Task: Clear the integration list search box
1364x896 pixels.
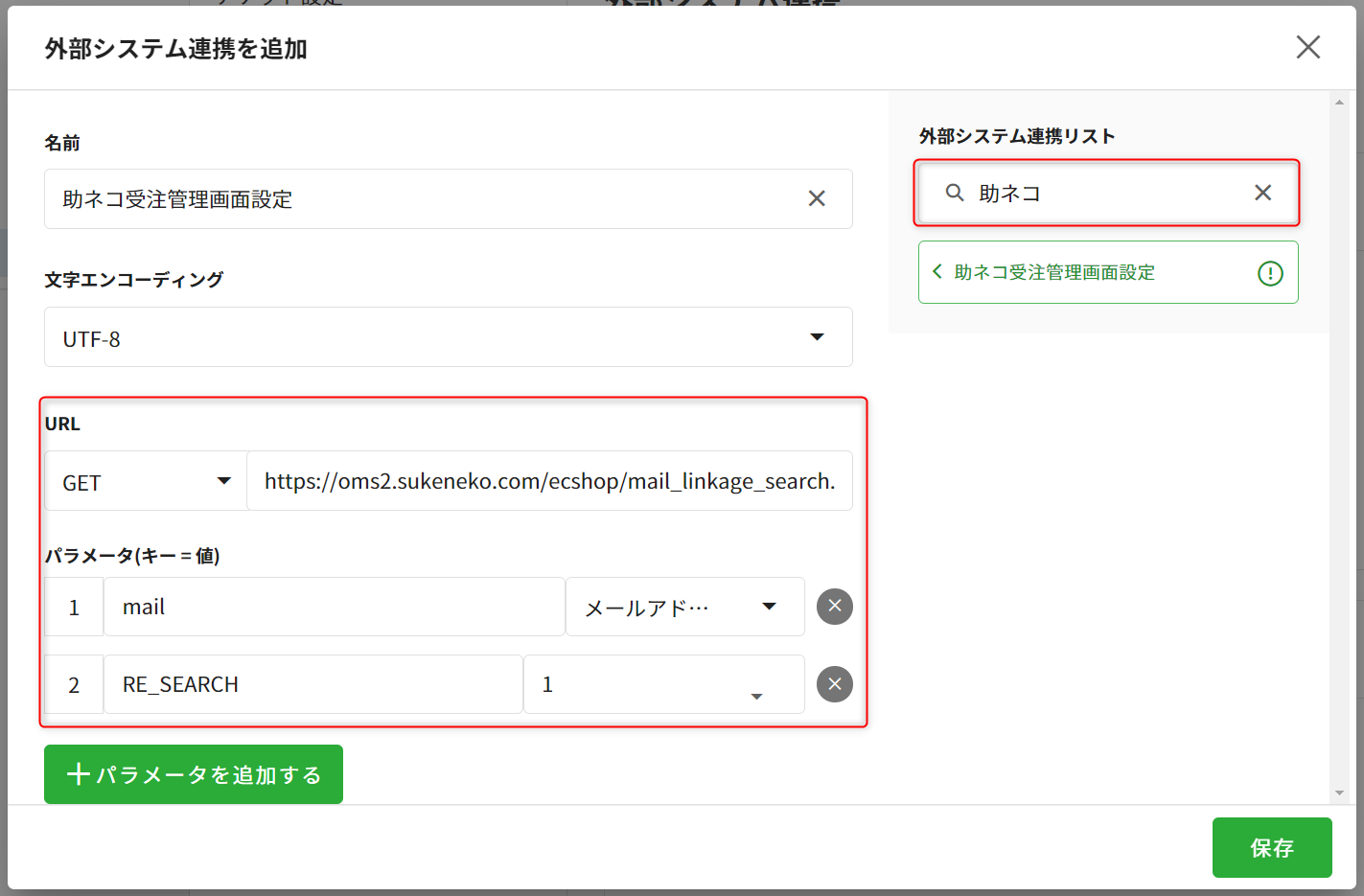Action: click(1262, 193)
